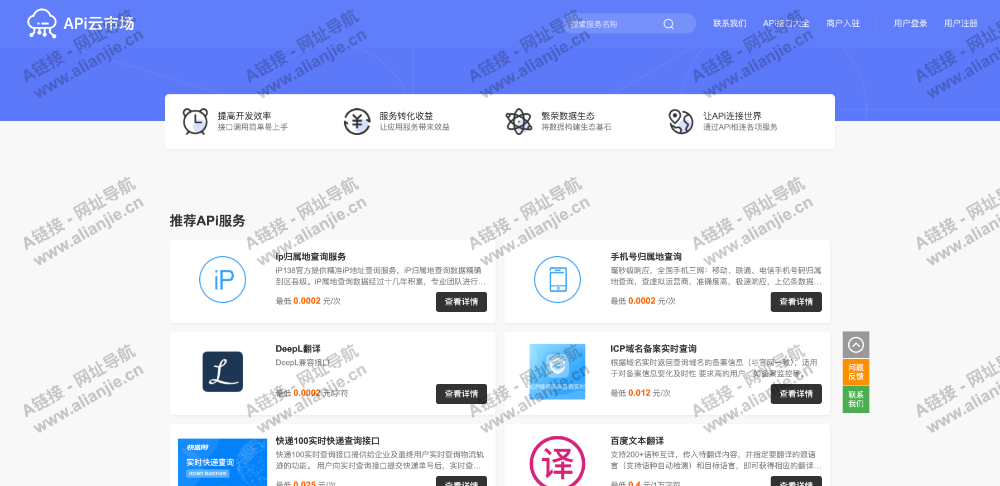Screen dimensions: 1000x486
Task: Click the 繁荣数据生态 heading
Action: coord(568,116)
